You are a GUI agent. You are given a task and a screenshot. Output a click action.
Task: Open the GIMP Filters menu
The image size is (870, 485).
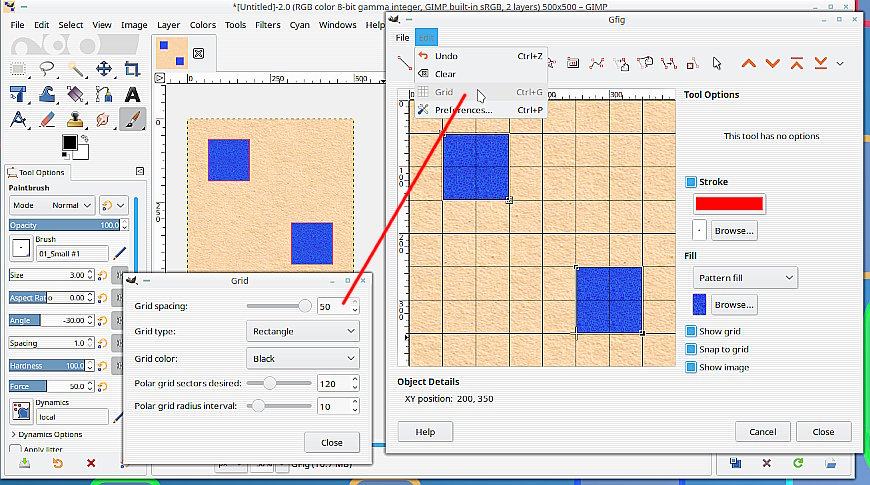(267, 25)
